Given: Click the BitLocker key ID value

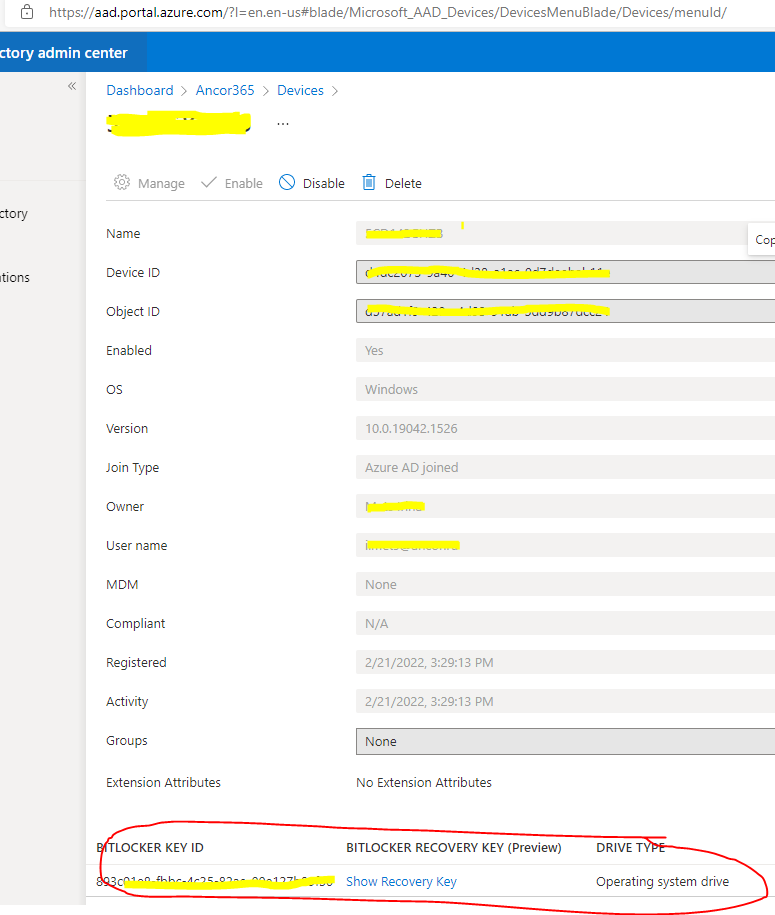Looking at the screenshot, I should pyautogui.click(x=215, y=881).
